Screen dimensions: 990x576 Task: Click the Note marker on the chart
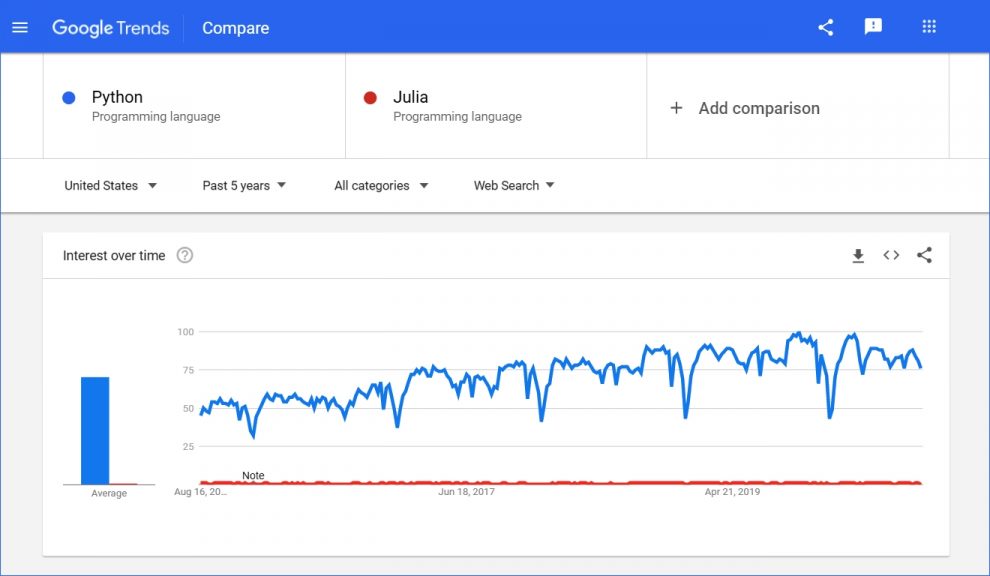click(x=253, y=475)
